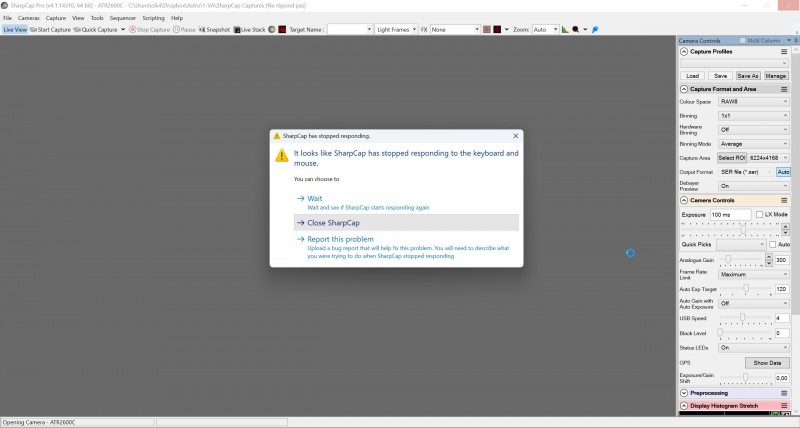The image size is (800, 428).
Task: Click the blue pin icon in toolbar
Action: click(595, 30)
